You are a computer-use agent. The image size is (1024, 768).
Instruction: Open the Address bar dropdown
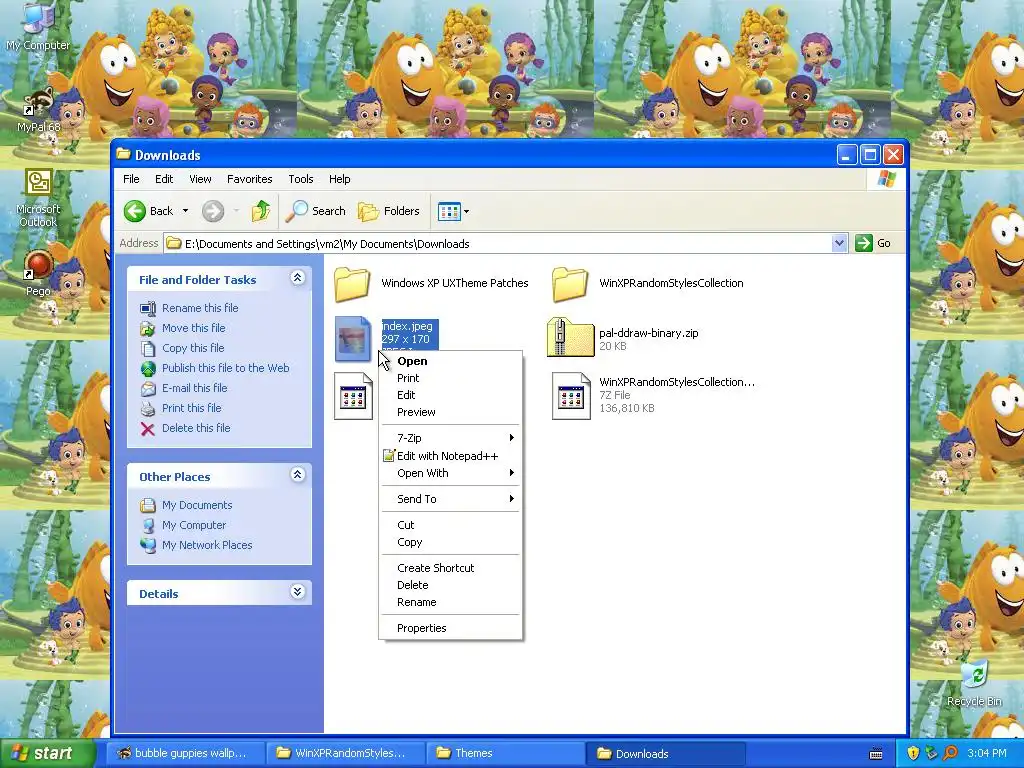[x=839, y=244]
